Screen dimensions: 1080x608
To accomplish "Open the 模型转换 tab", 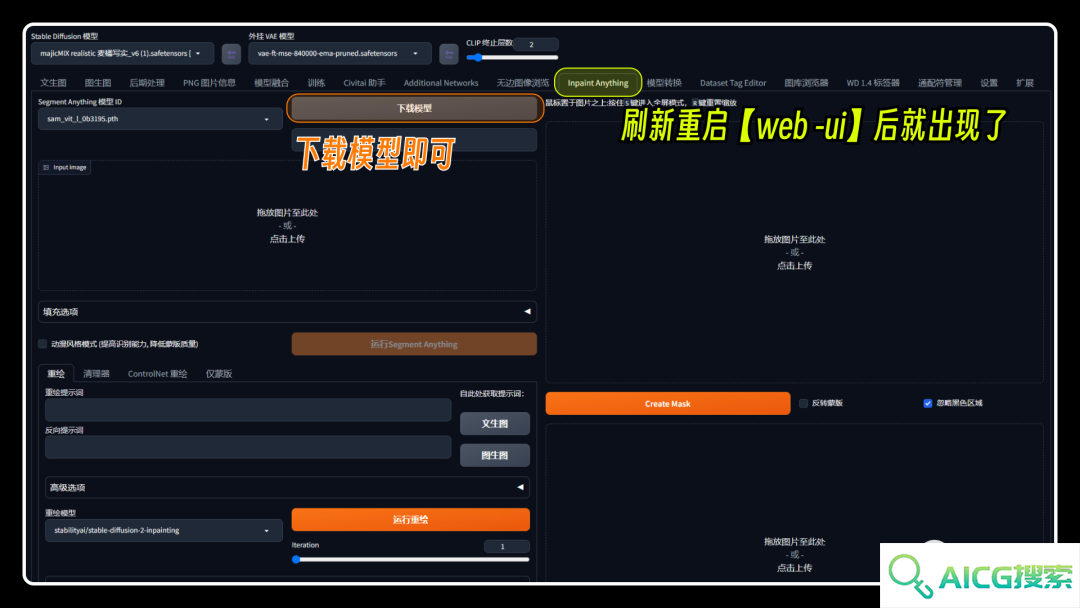I will click(x=664, y=83).
